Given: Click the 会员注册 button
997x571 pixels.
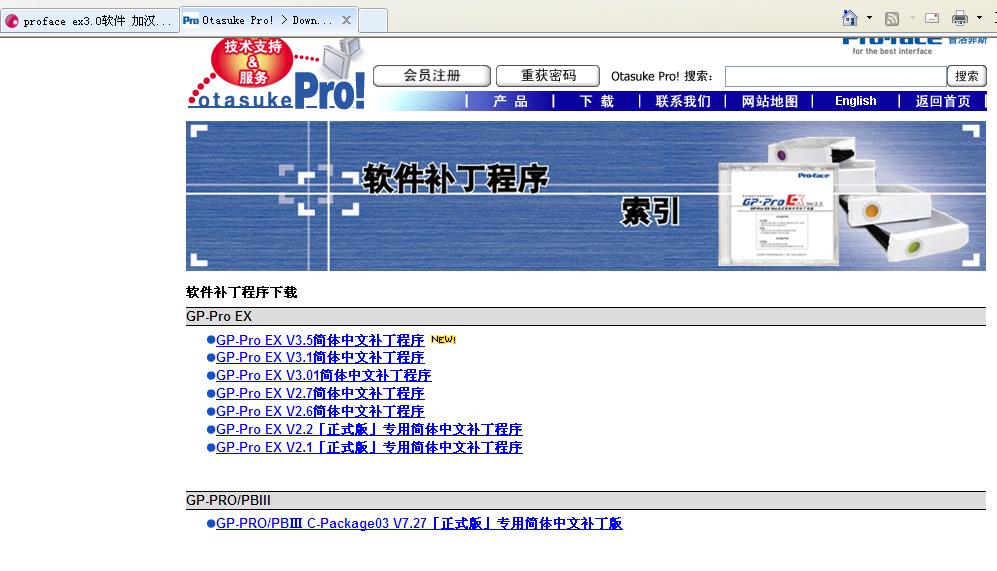Looking at the screenshot, I should pyautogui.click(x=432, y=76).
